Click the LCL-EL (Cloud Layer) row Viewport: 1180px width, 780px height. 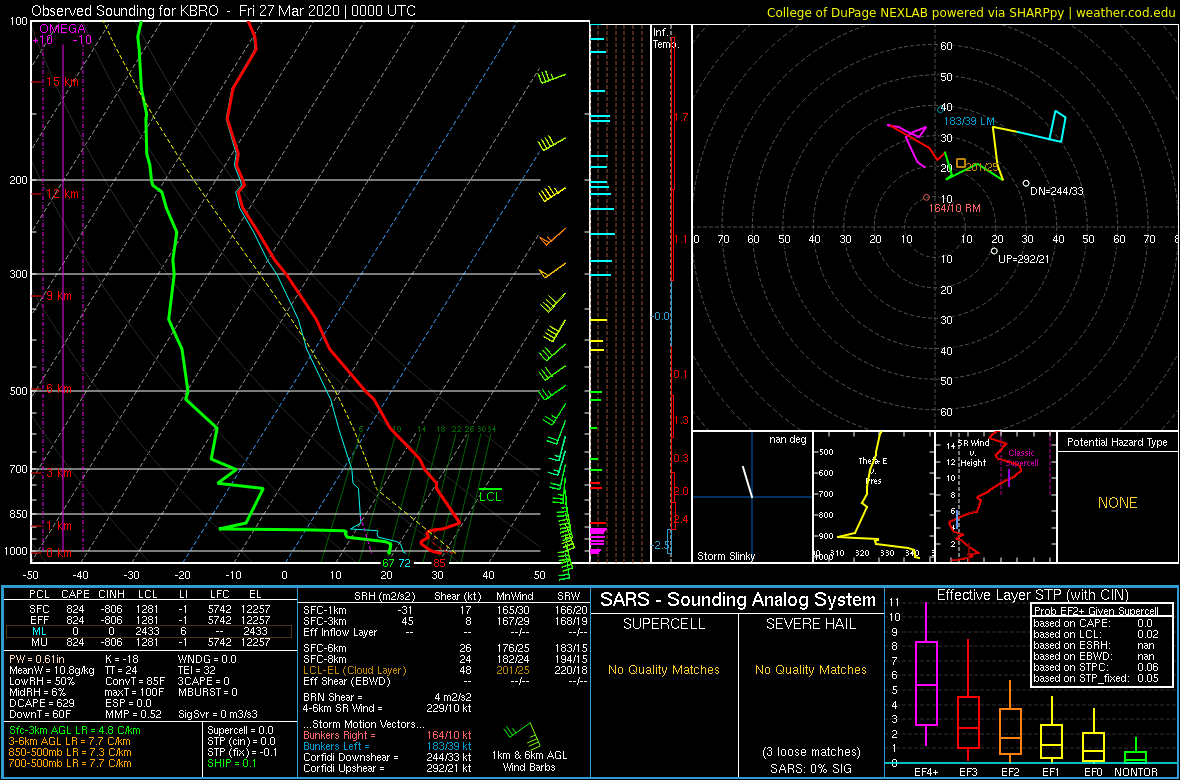point(444,669)
